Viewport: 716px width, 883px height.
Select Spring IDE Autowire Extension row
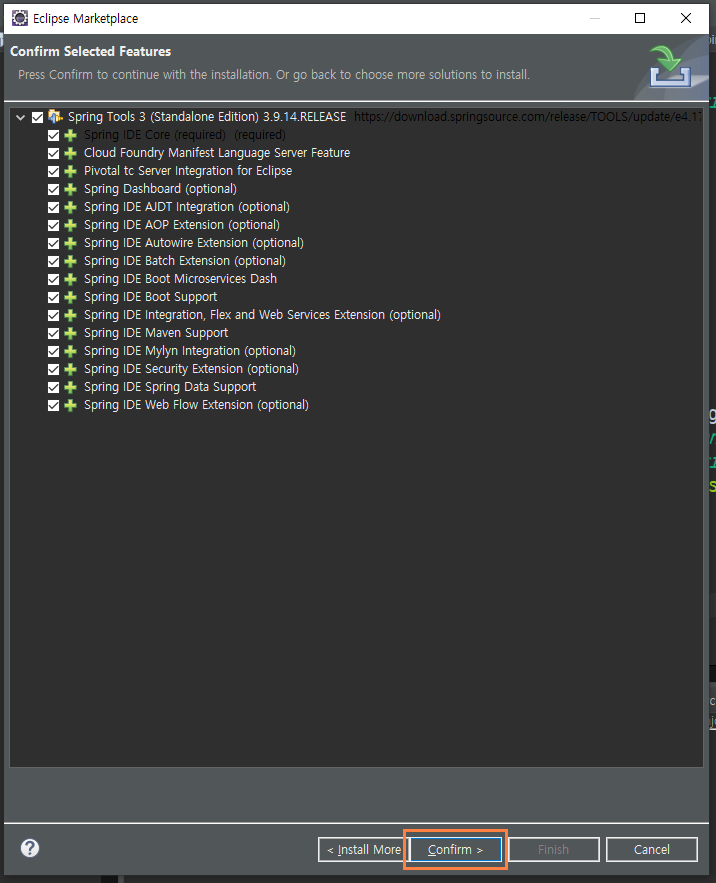pyautogui.click(x=194, y=243)
